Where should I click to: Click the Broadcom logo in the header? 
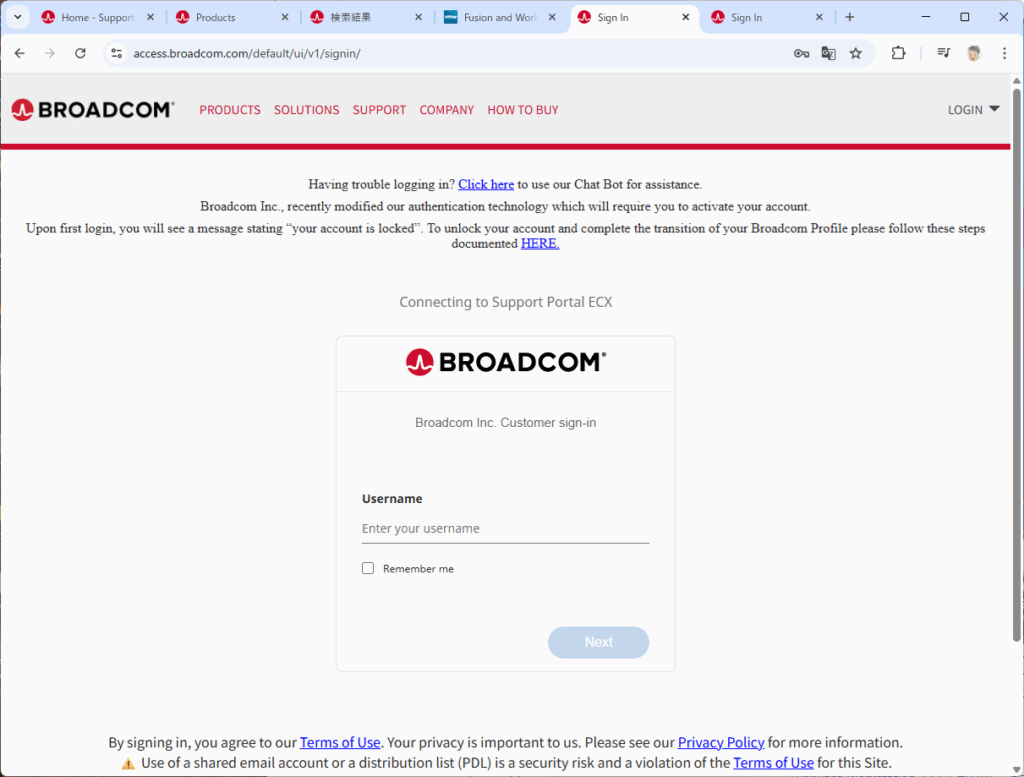93,110
